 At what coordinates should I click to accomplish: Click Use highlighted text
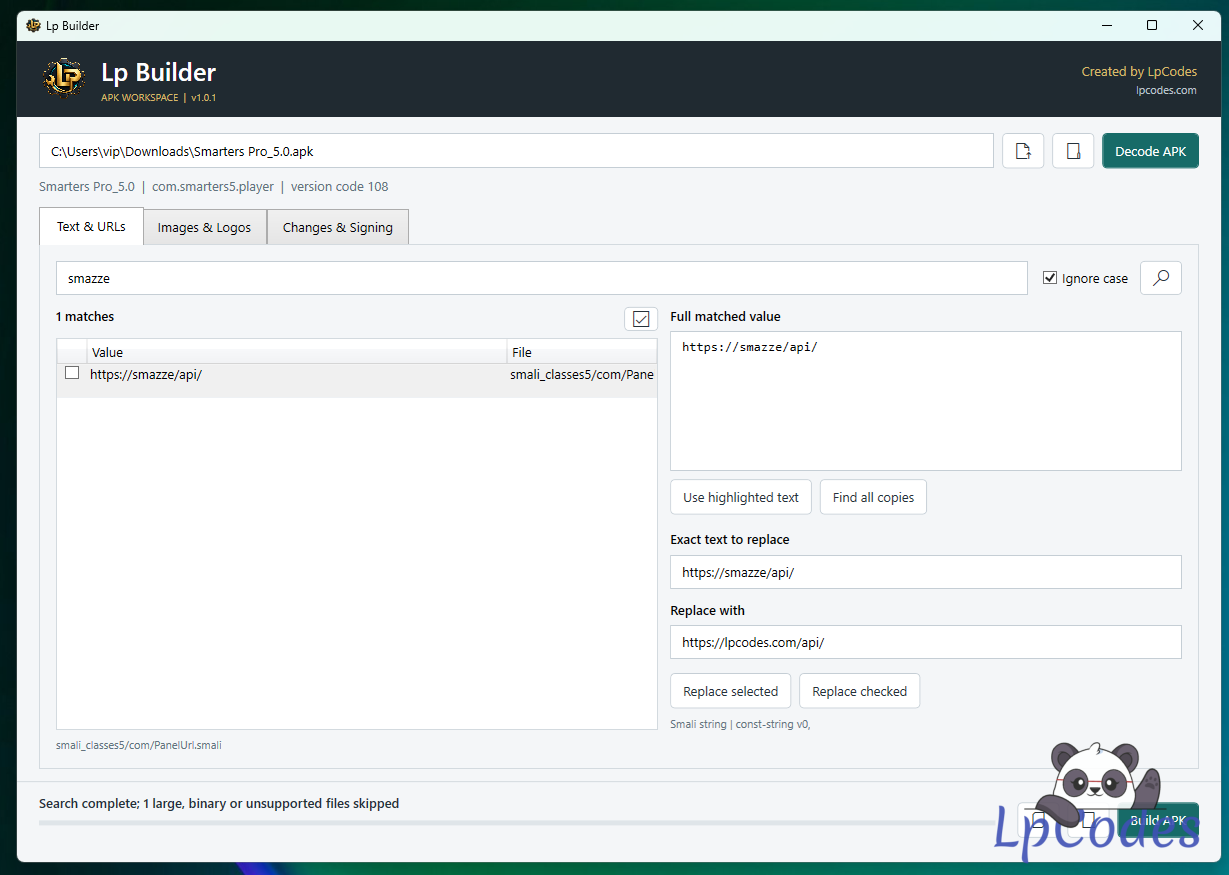coord(741,497)
